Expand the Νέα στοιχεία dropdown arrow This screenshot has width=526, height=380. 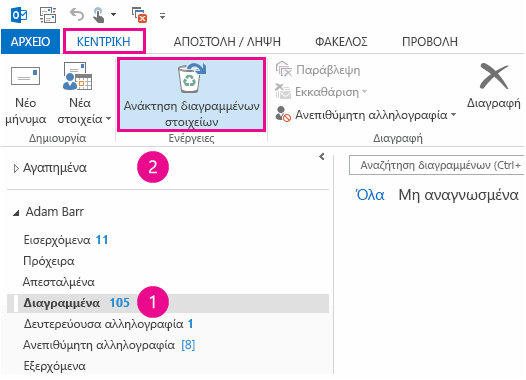108,119
